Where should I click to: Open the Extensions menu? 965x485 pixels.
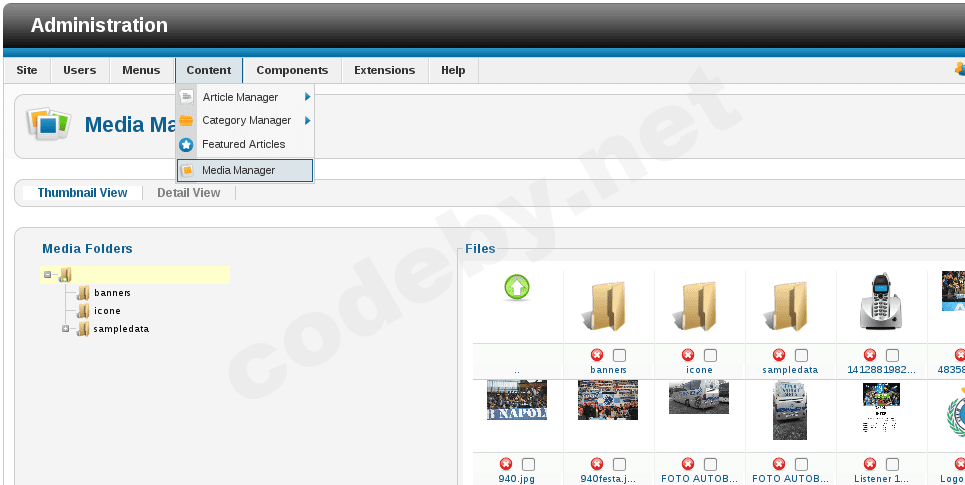385,70
